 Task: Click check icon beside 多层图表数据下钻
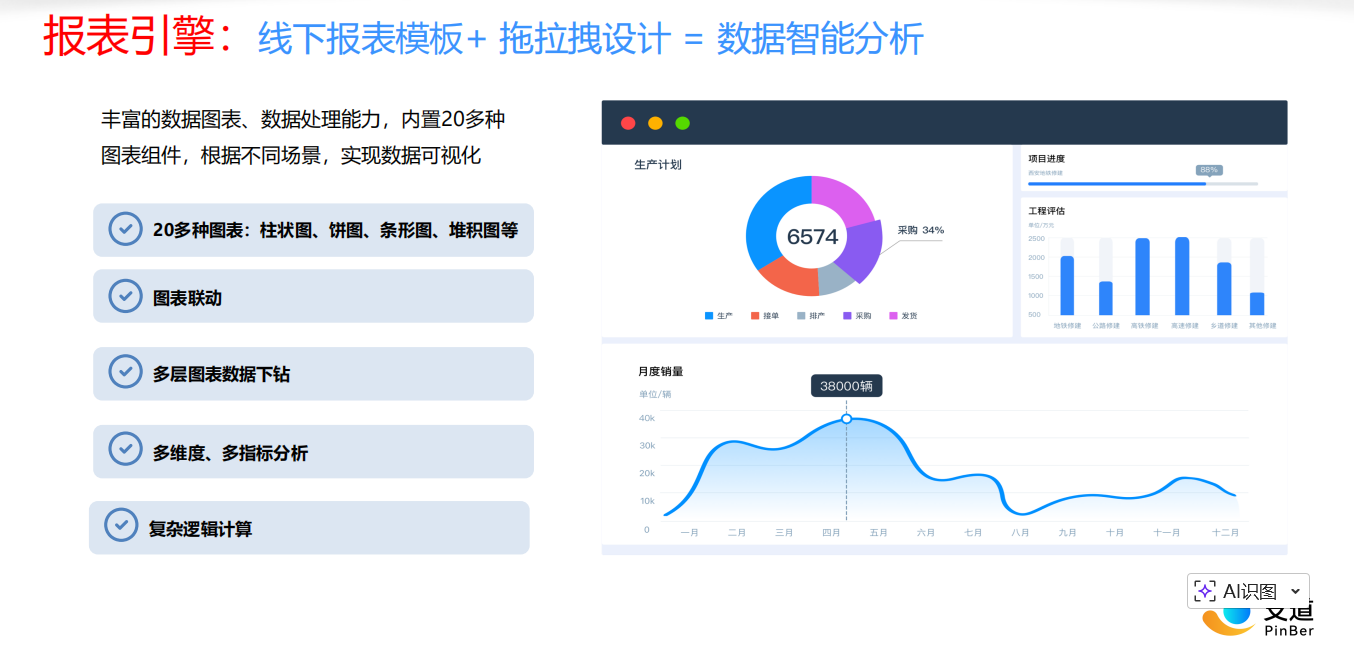125,372
